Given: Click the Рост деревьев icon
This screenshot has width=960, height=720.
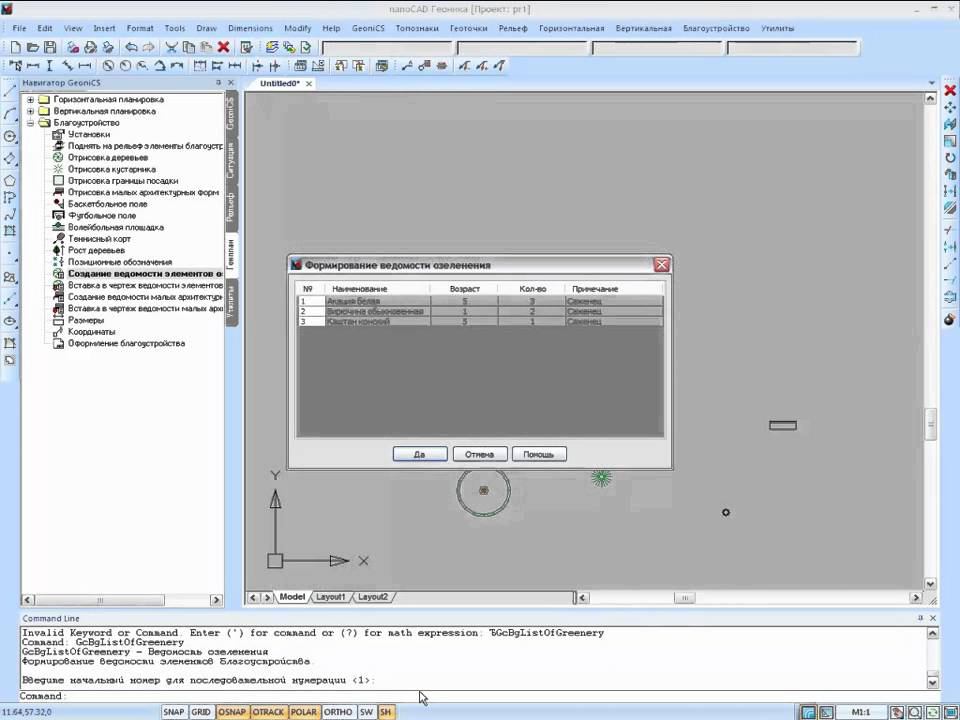Looking at the screenshot, I should [58, 250].
